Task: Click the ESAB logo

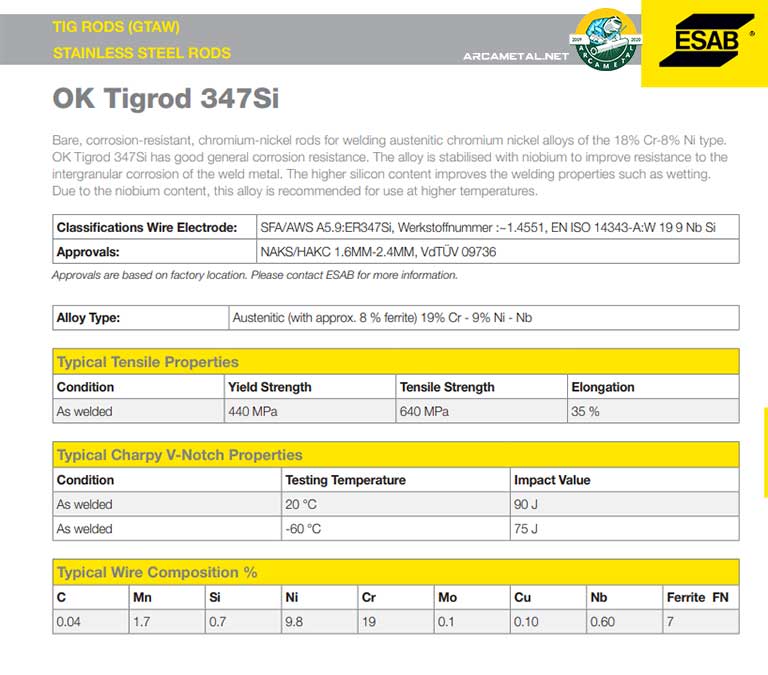Action: 706,40
